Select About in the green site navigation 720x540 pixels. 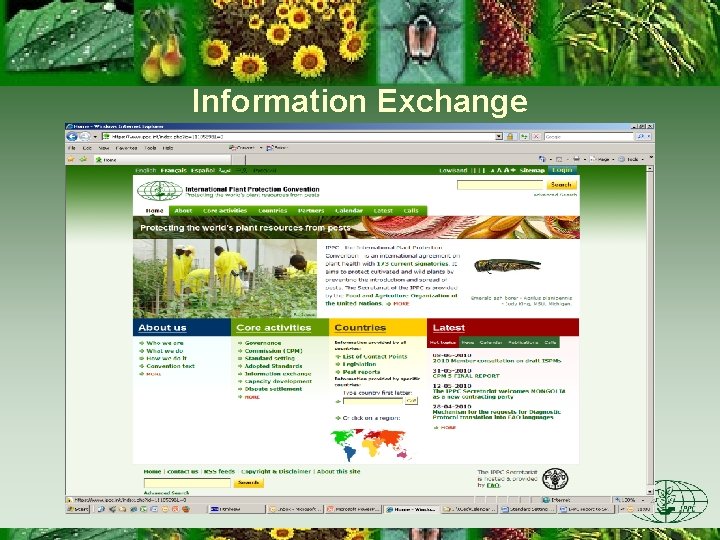(183, 211)
